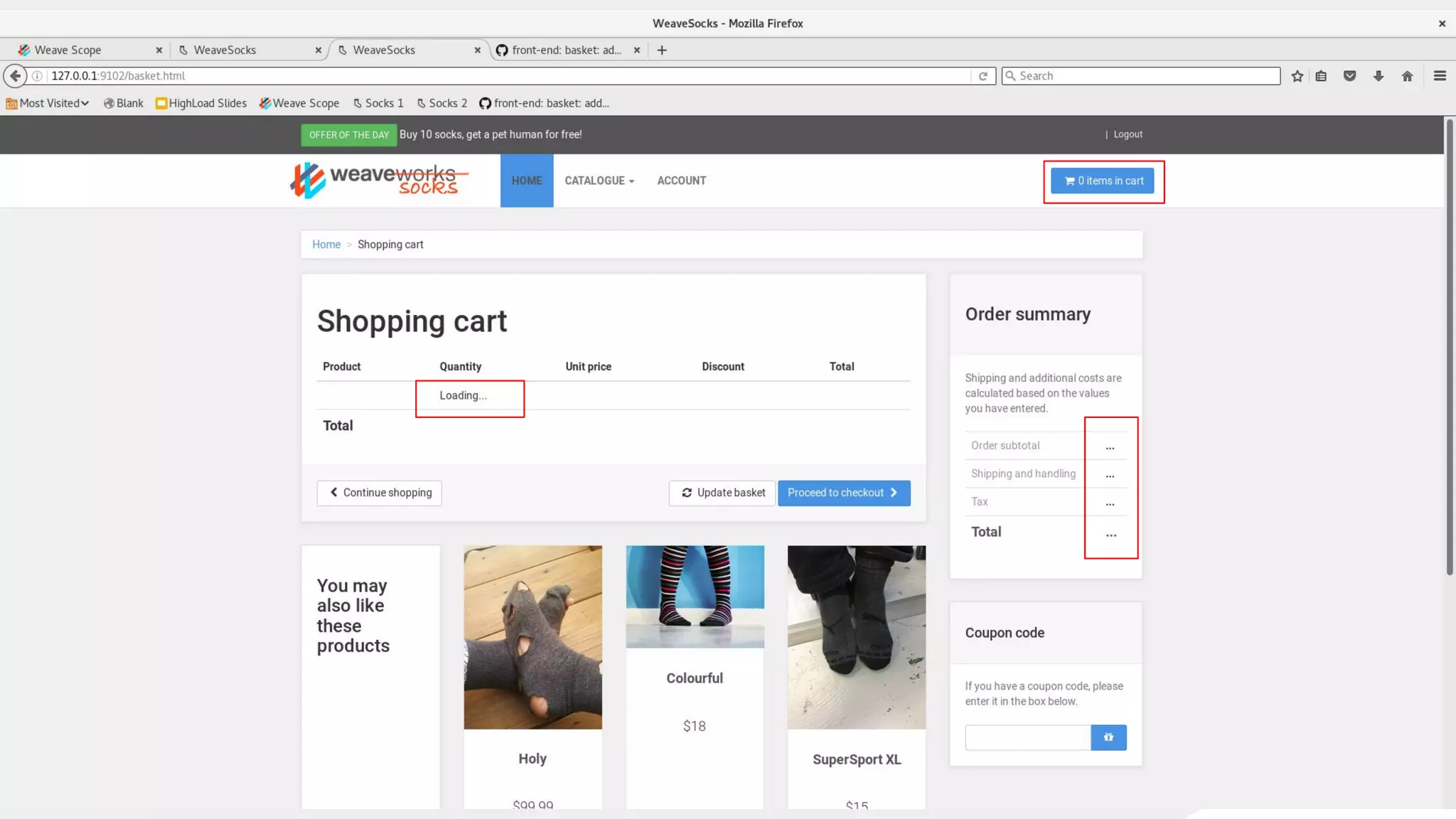Expand the Most Visited bookmarks folder
Image resolution: width=1456 pixels, height=819 pixels.
tap(48, 103)
